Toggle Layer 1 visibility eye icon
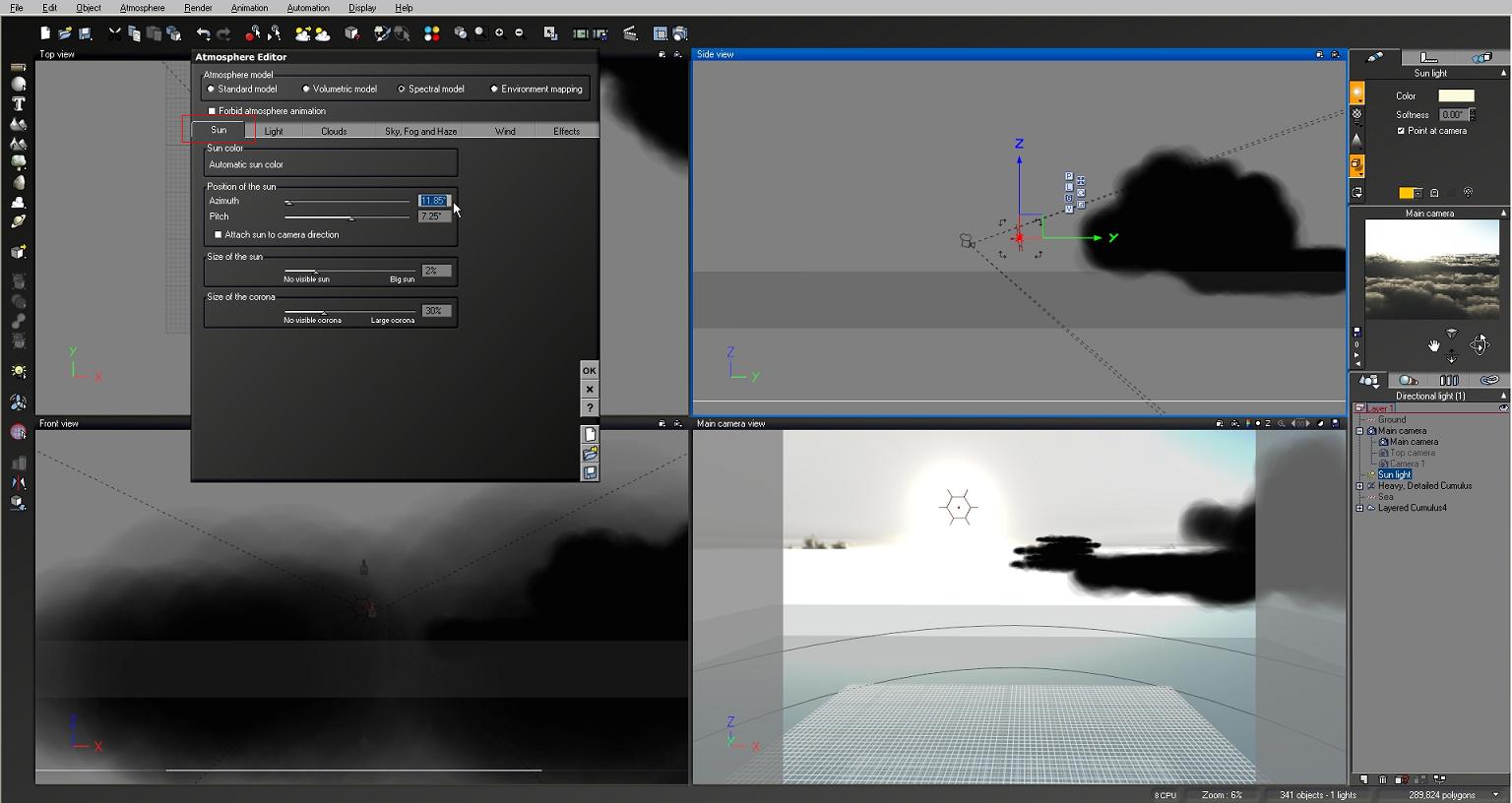1512x803 pixels. coord(1503,407)
